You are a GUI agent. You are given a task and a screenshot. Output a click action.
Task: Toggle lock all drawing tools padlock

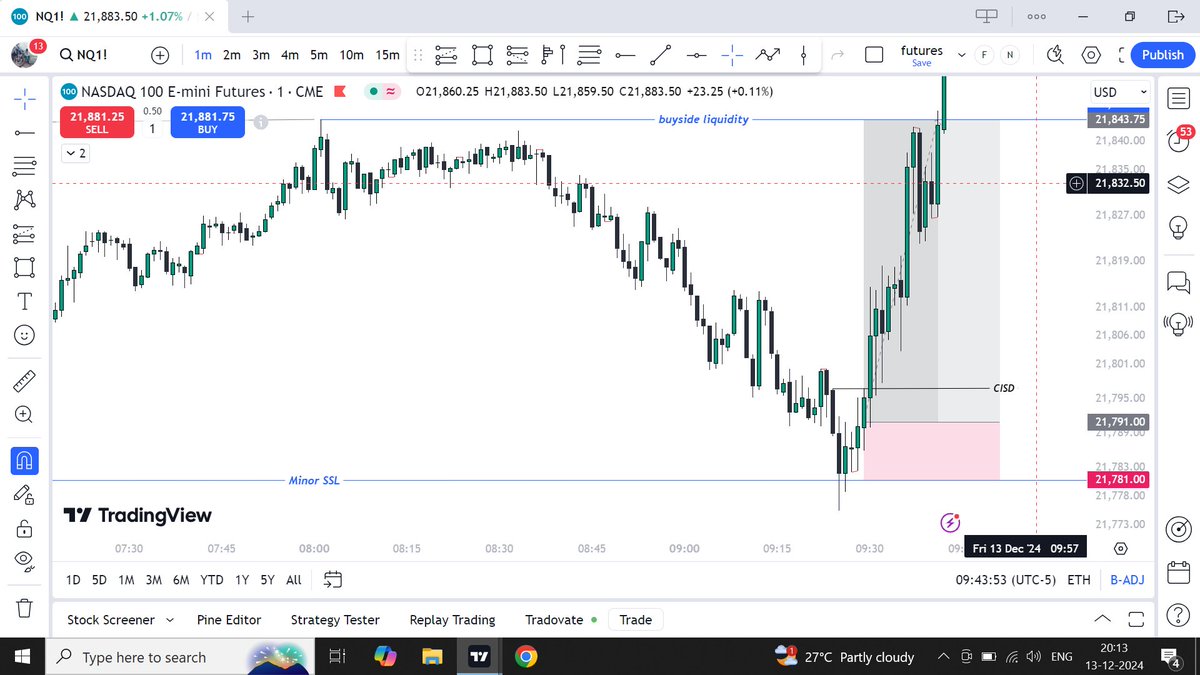[26, 527]
